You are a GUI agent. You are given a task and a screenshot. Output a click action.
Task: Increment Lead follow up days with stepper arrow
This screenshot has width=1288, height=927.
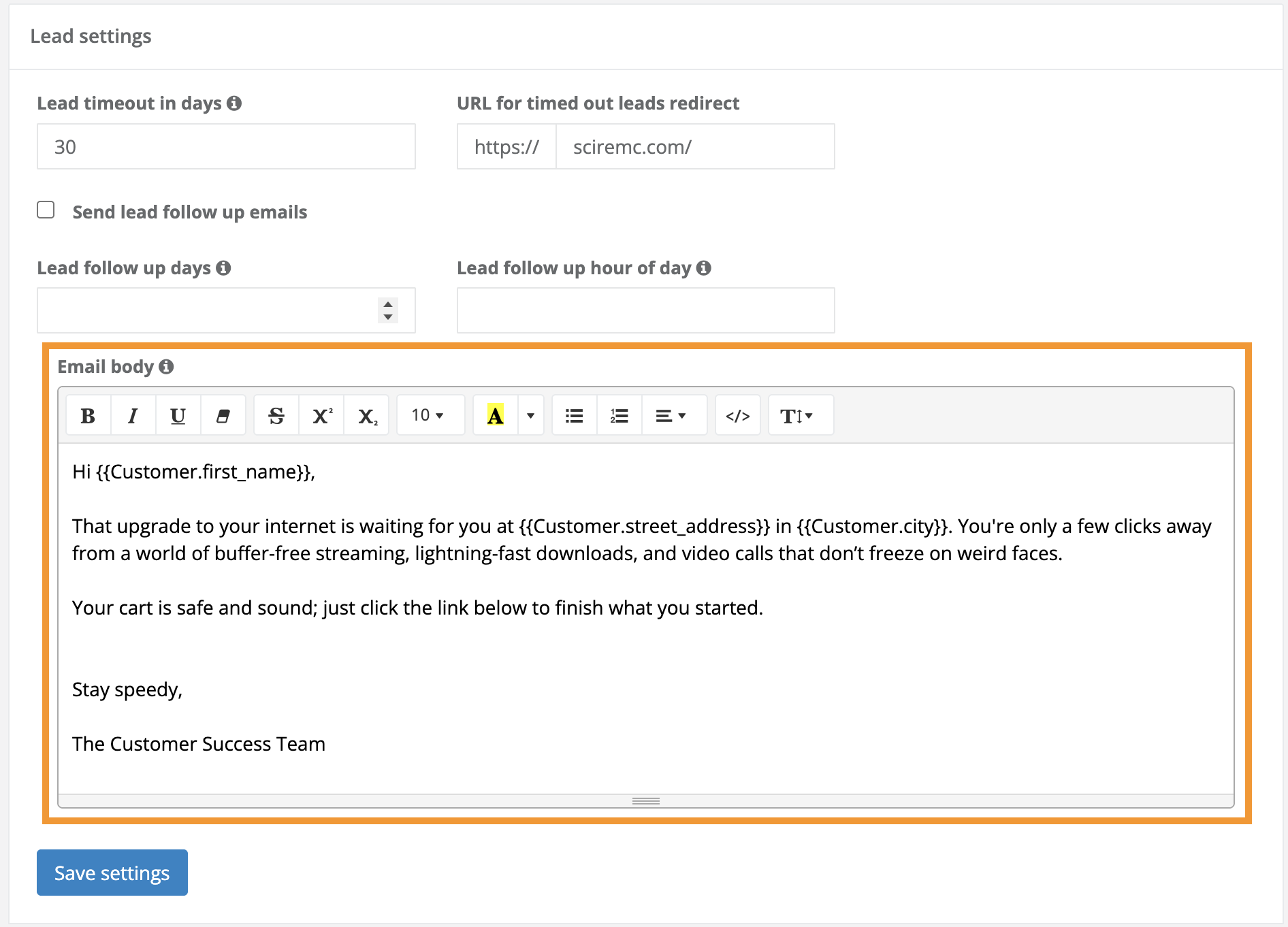click(387, 305)
